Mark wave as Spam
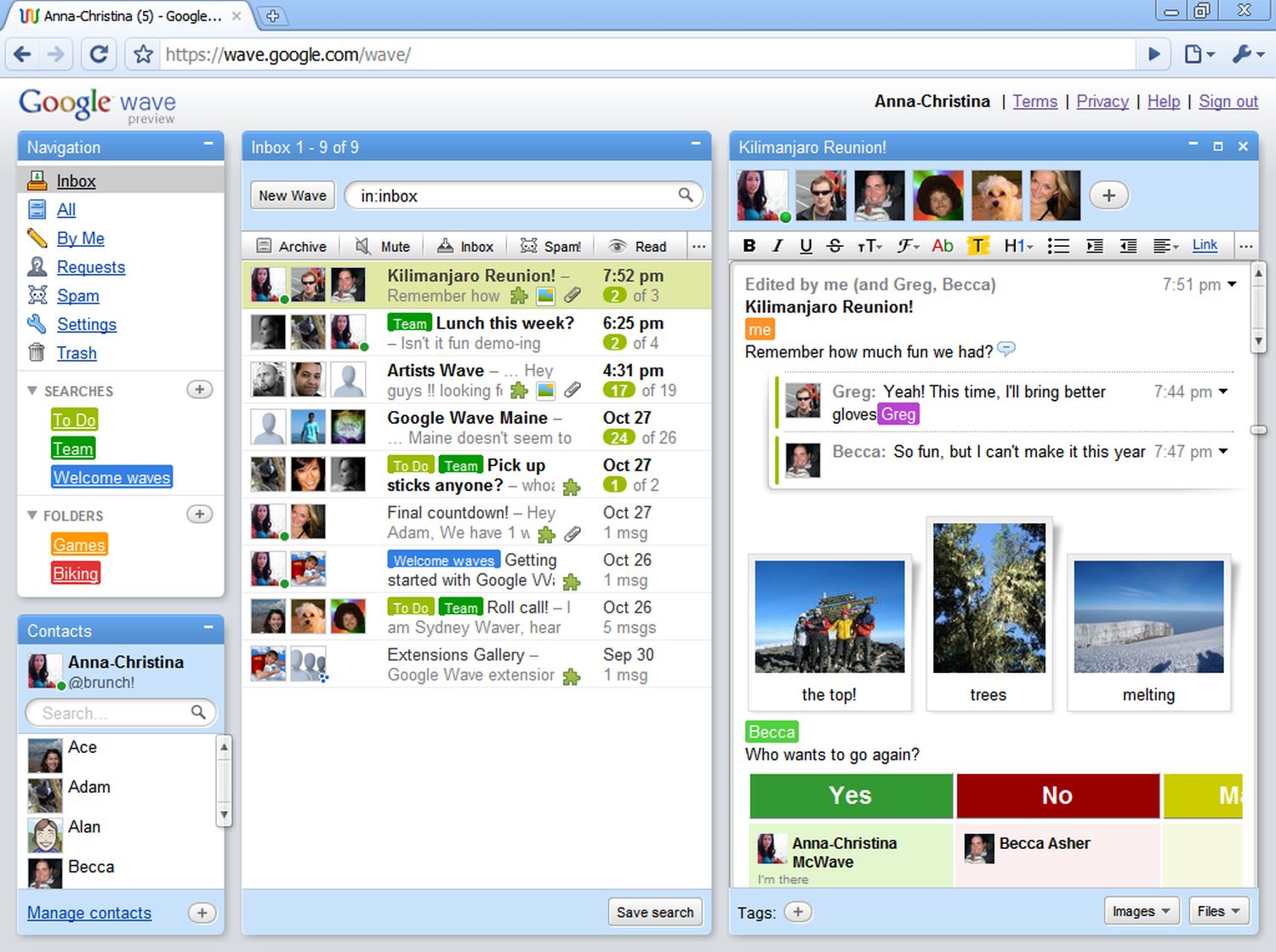The width and height of the screenshot is (1276, 952). pyautogui.click(x=550, y=247)
